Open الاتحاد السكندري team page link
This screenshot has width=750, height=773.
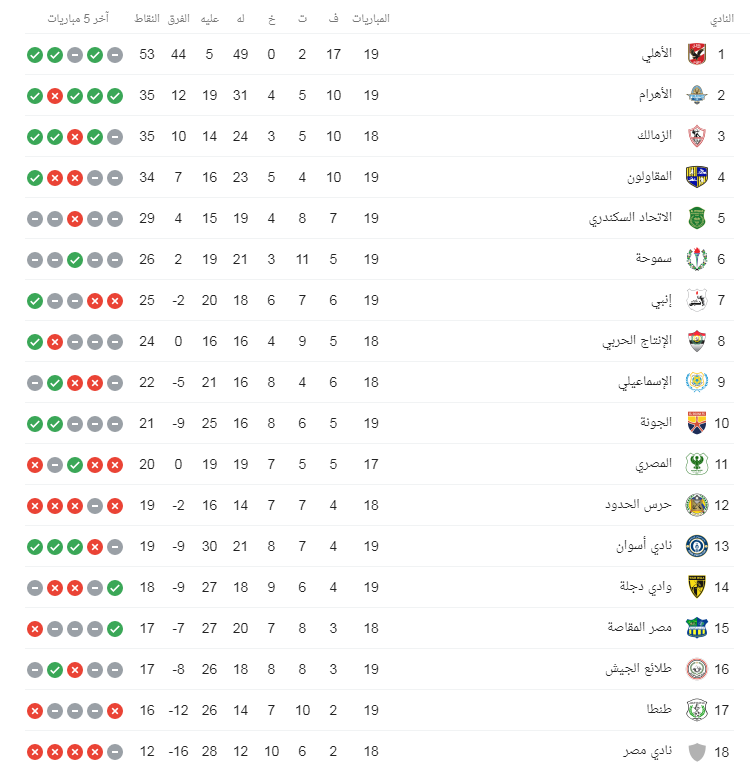[630, 218]
